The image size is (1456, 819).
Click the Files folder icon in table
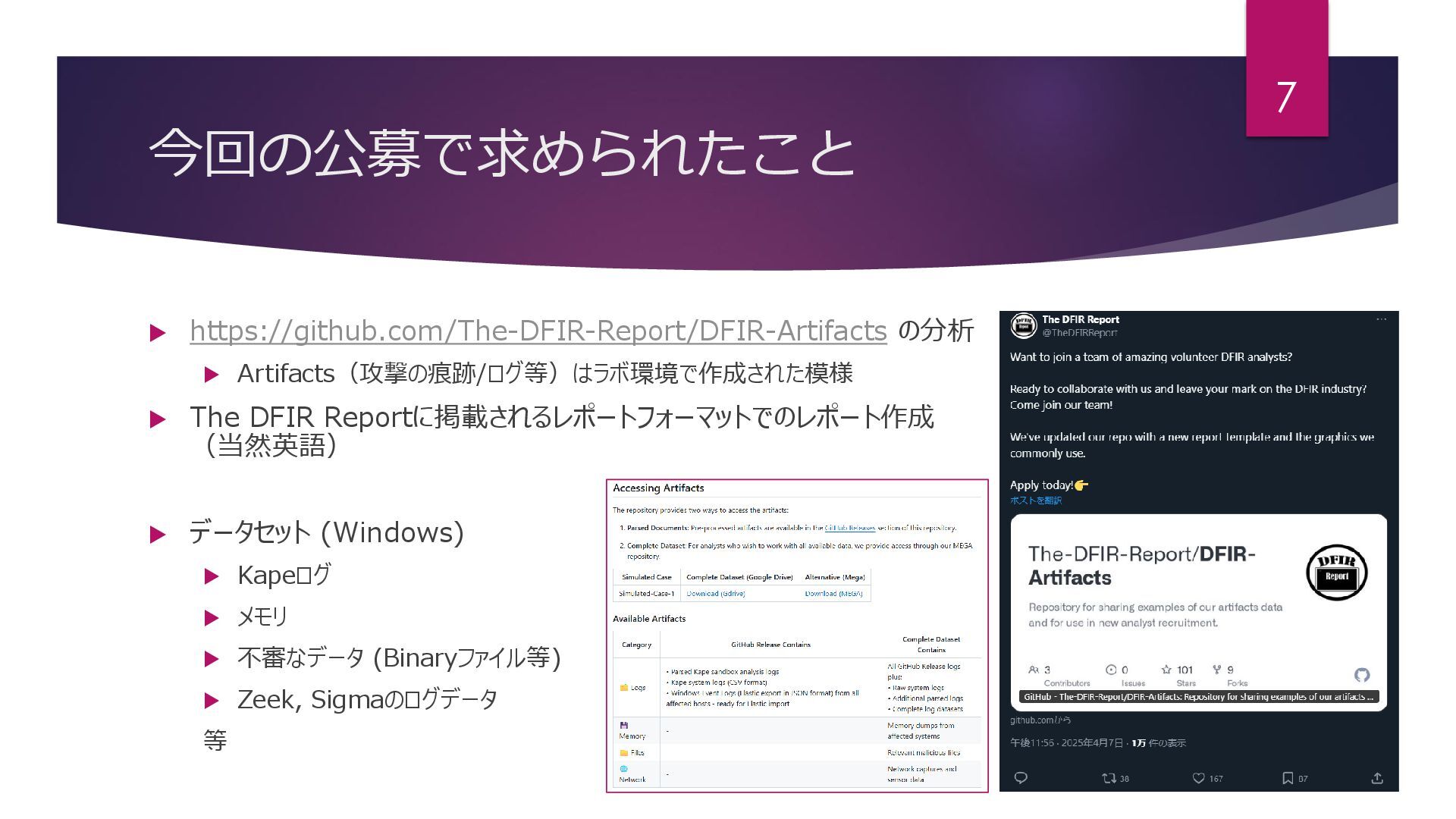point(624,753)
